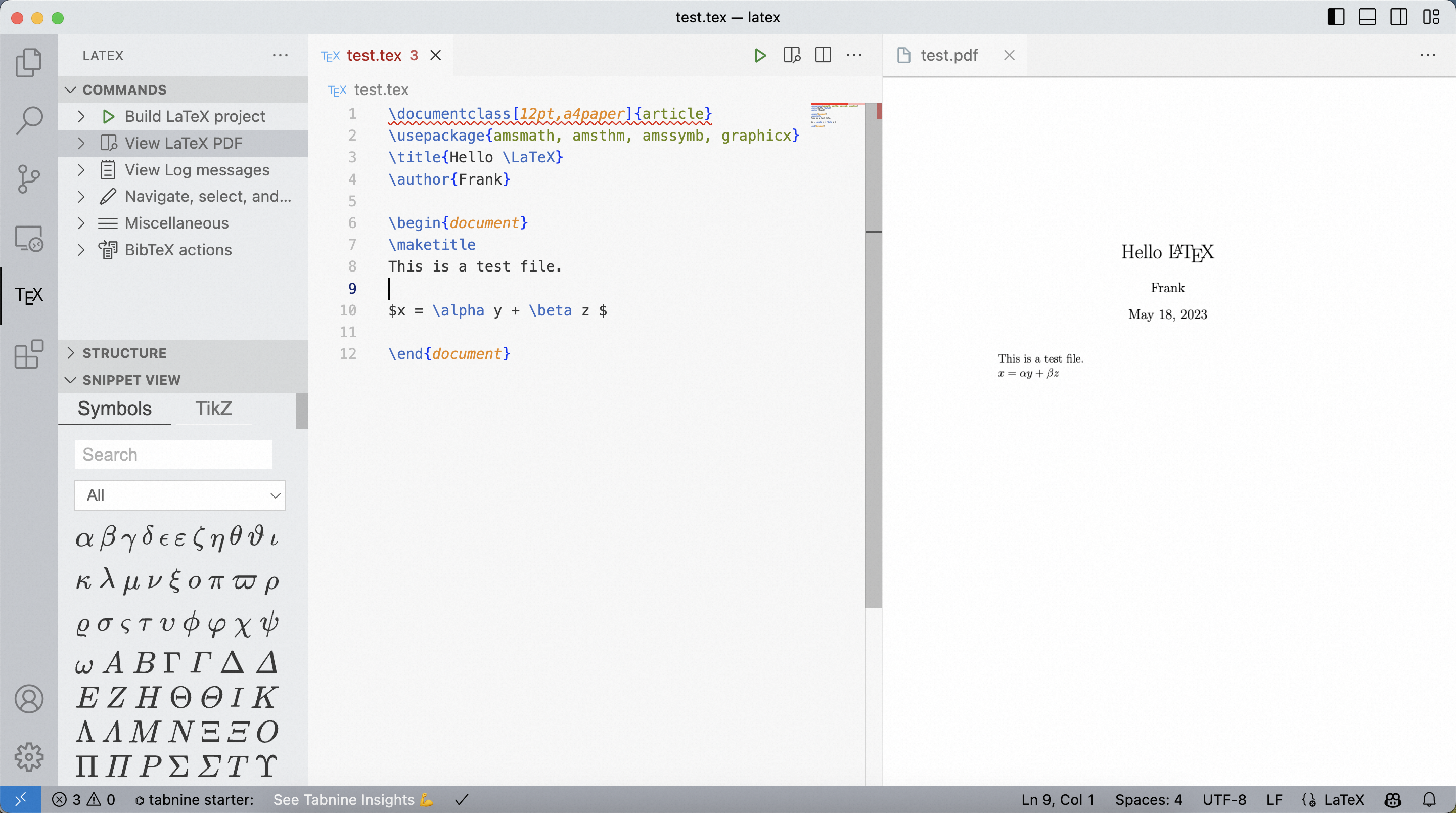Toggle the primary side bar
1456x813 pixels.
tap(1336, 17)
